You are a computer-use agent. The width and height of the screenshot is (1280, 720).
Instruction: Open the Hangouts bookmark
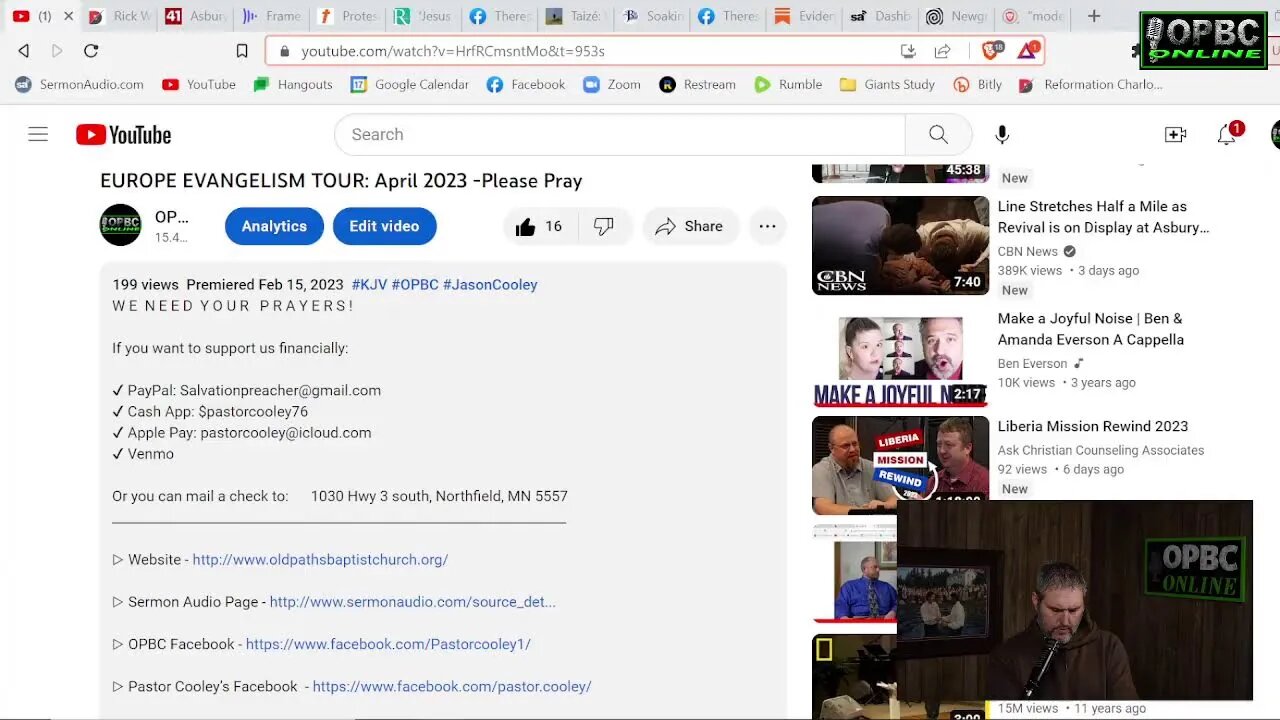point(293,85)
